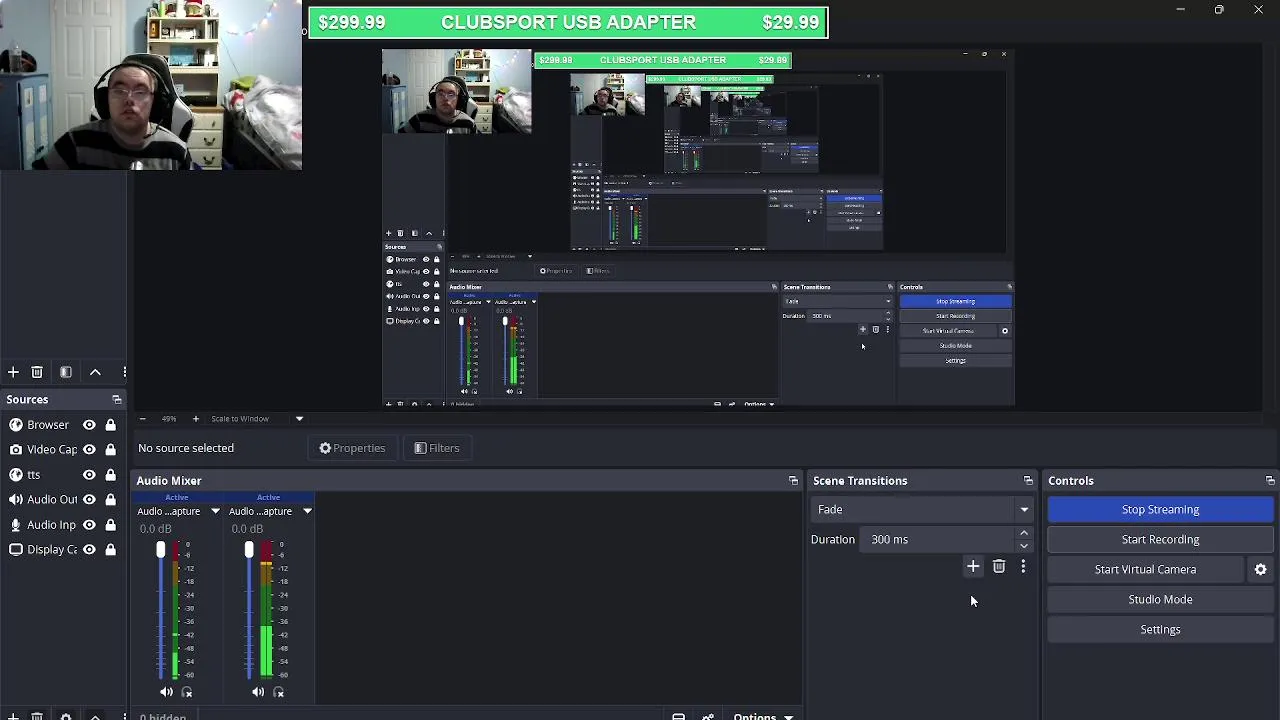Click Start Recording
1280x720 pixels.
(x=1160, y=540)
